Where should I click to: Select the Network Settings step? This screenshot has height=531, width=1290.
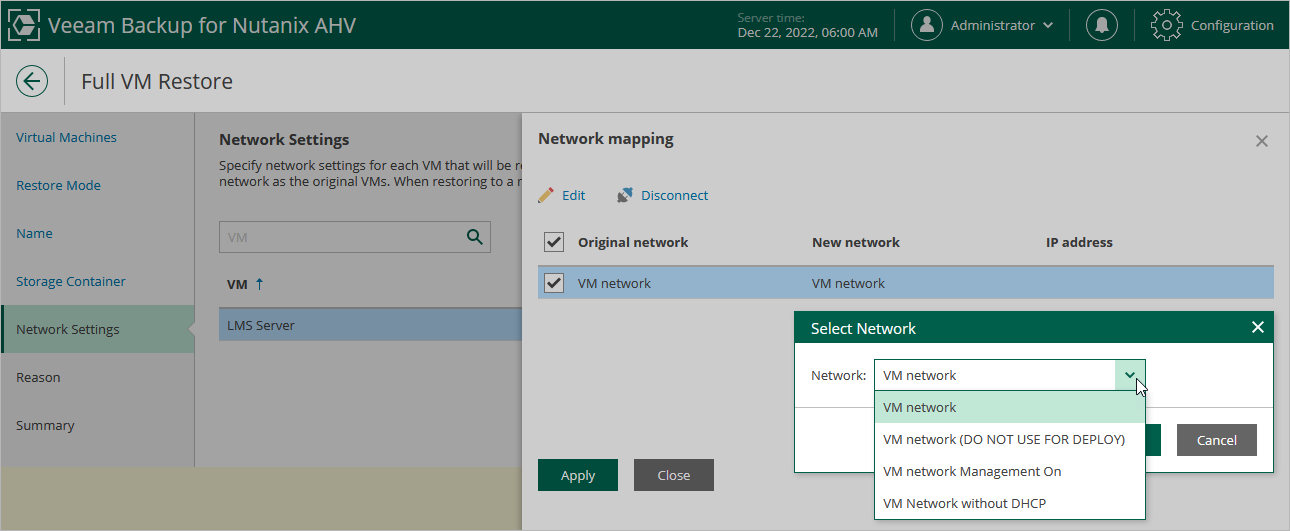click(98, 329)
